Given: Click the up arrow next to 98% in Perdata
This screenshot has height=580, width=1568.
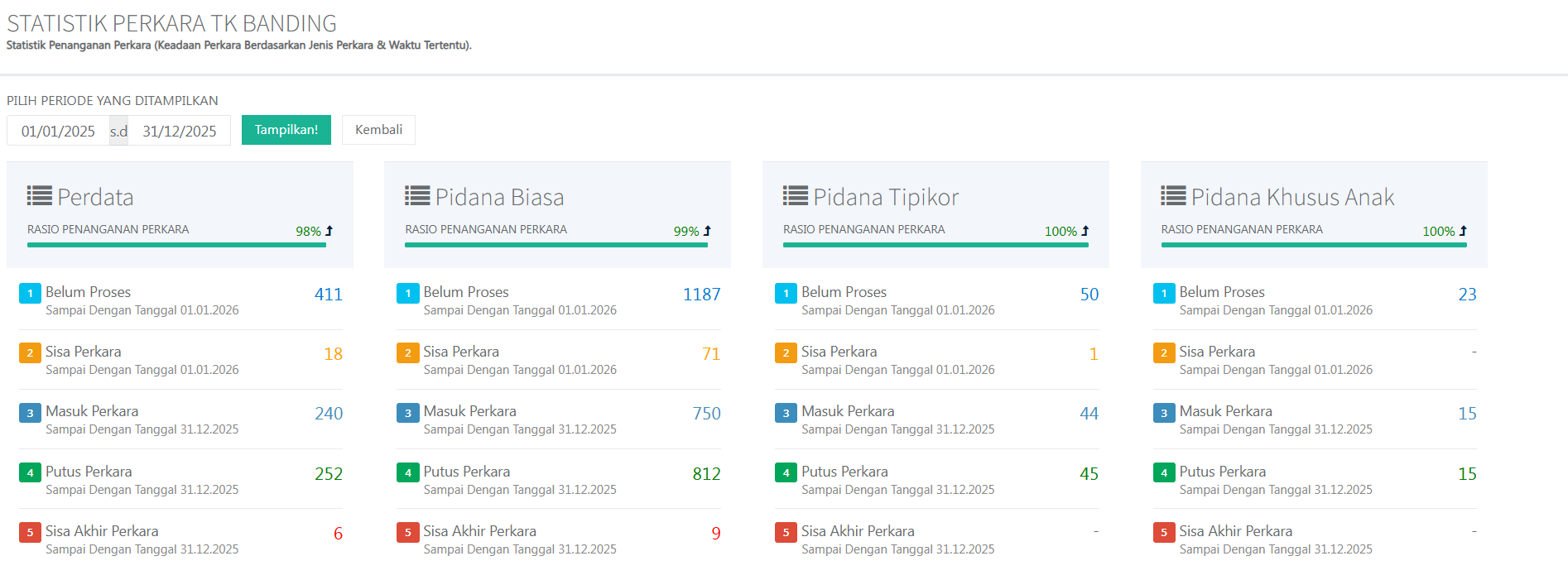Looking at the screenshot, I should (329, 231).
